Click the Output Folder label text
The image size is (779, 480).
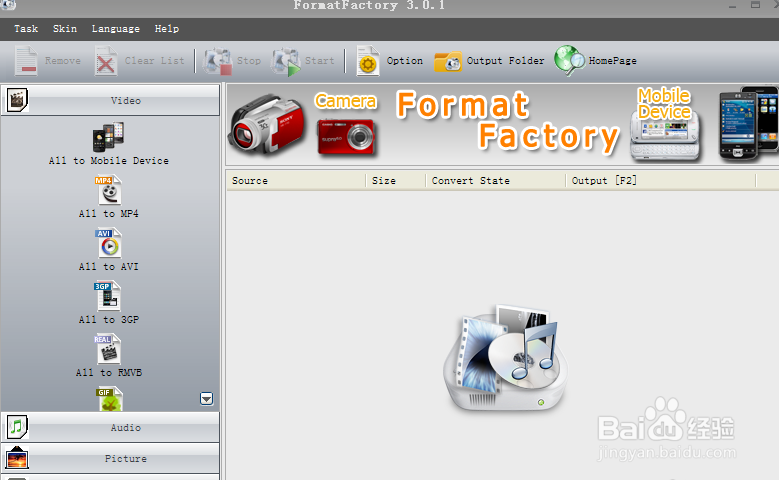tap(505, 61)
